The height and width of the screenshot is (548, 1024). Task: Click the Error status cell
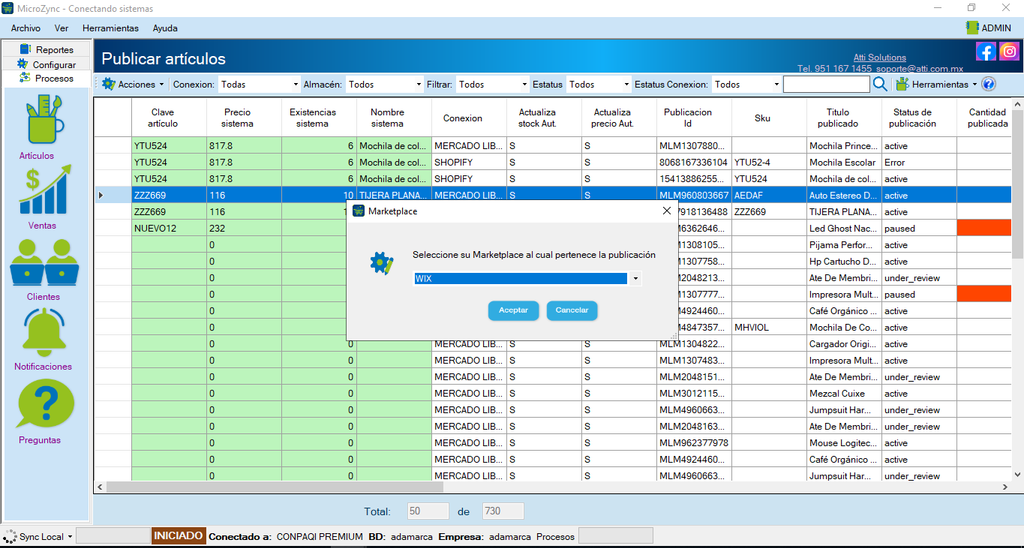click(x=919, y=162)
